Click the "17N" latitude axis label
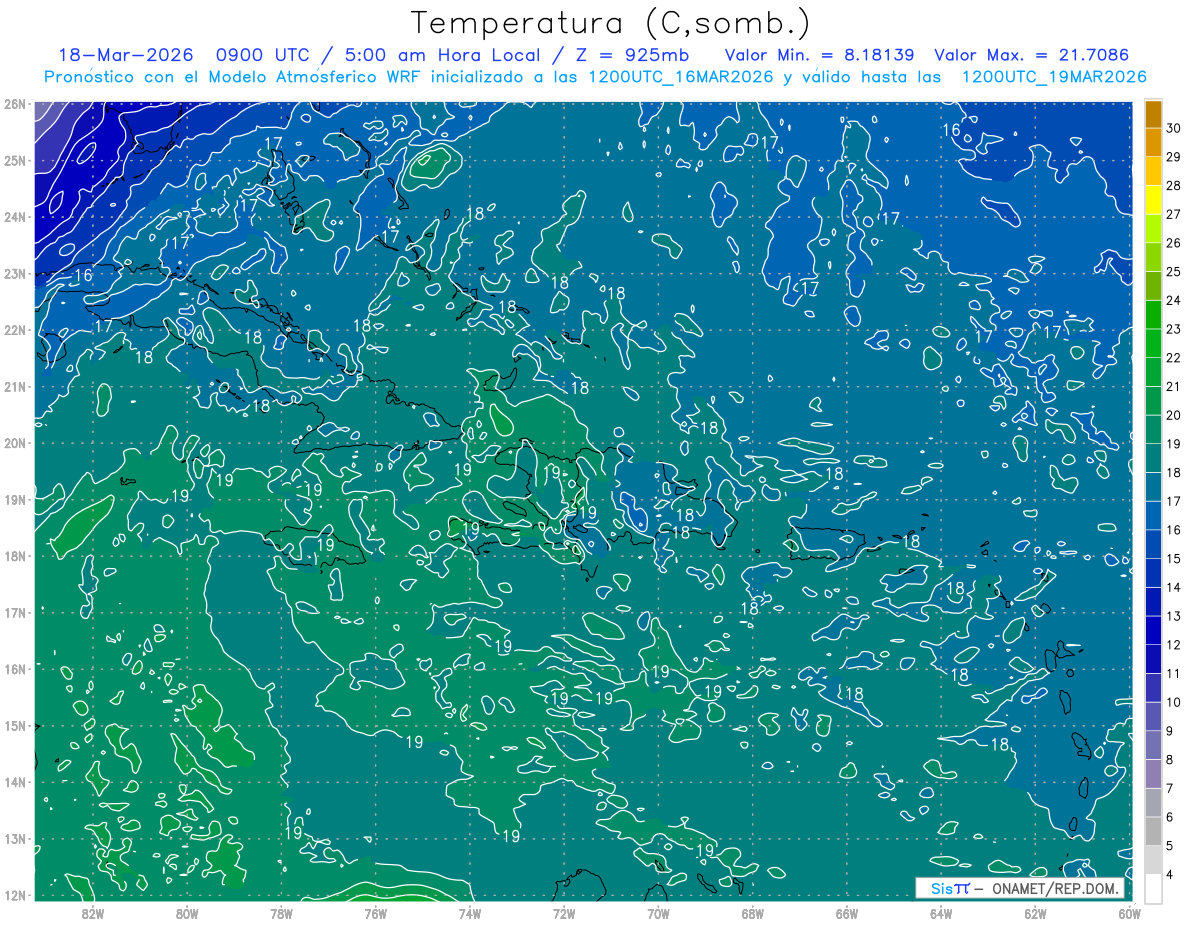This screenshot has height=927, width=1200. (15, 612)
